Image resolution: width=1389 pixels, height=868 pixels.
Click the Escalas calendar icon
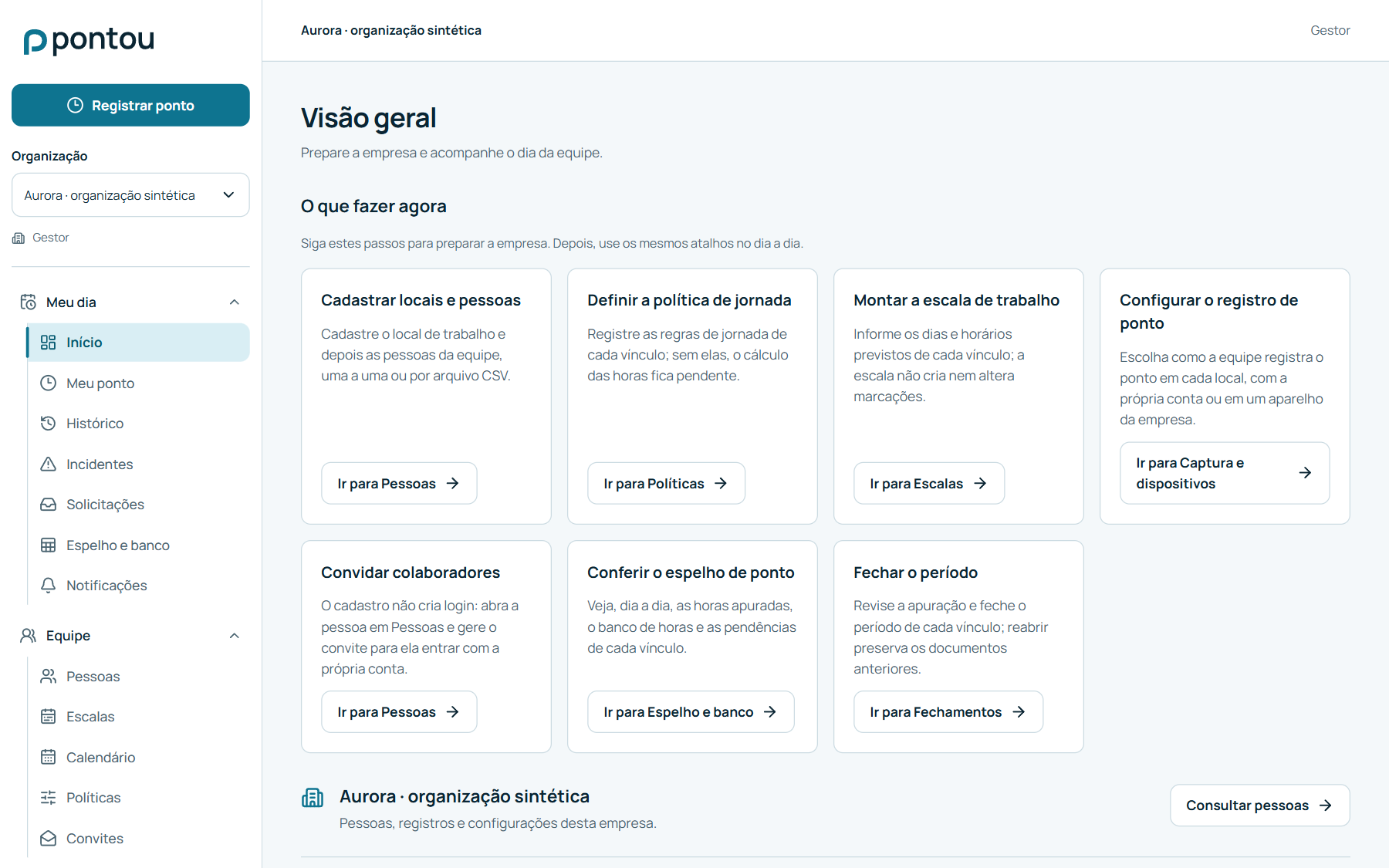(48, 717)
